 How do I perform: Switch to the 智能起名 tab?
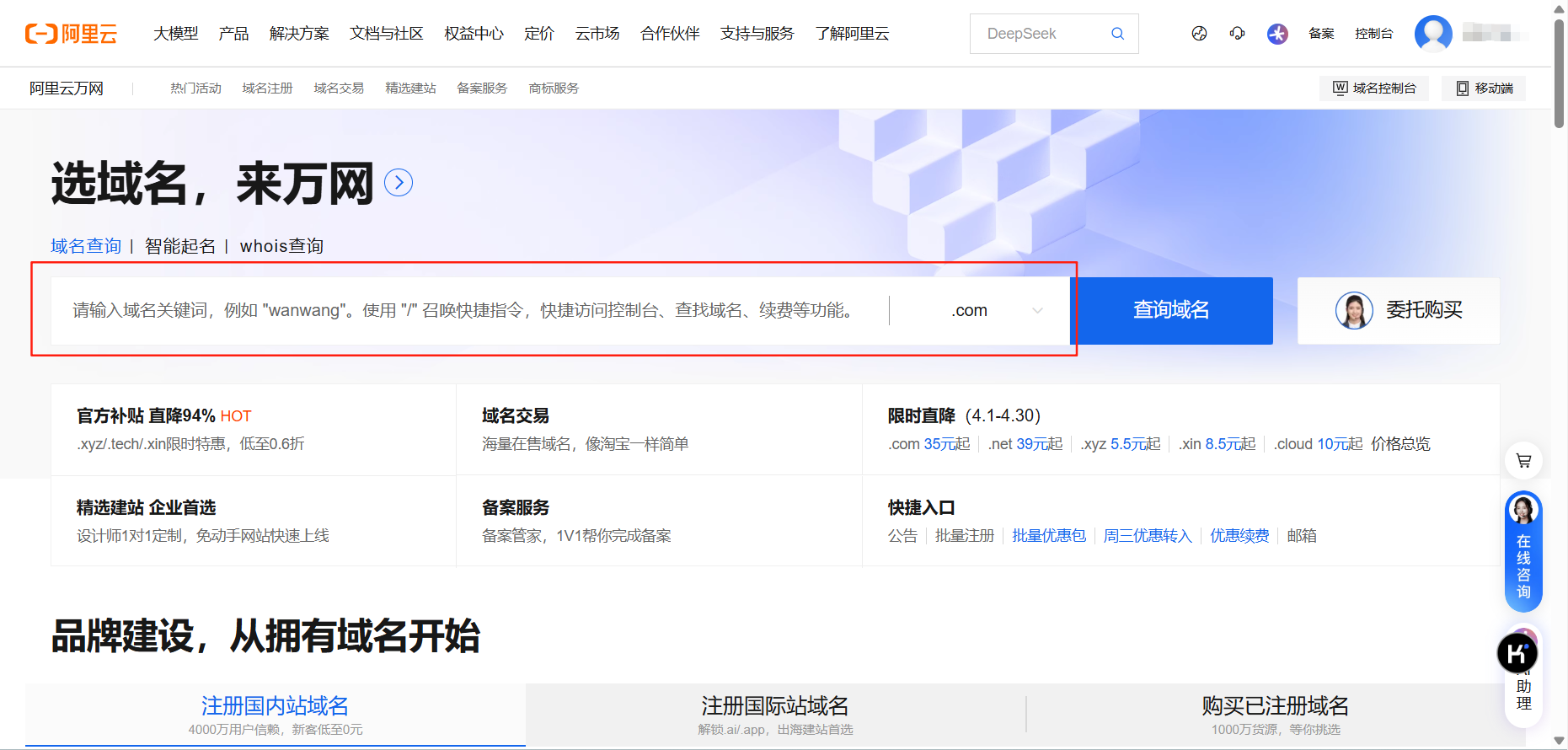click(x=180, y=246)
